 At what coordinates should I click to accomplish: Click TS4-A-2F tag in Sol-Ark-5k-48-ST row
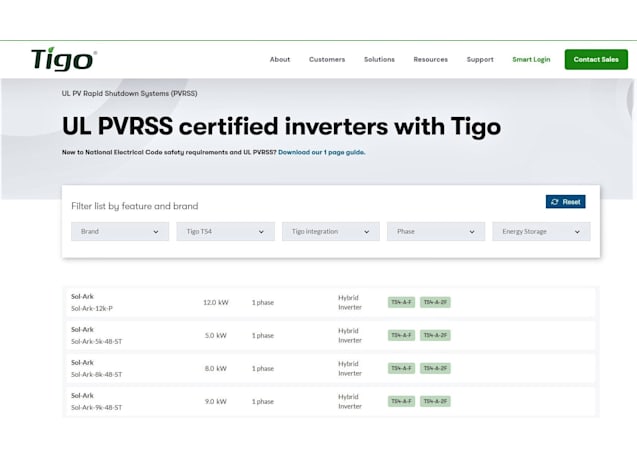(435, 335)
